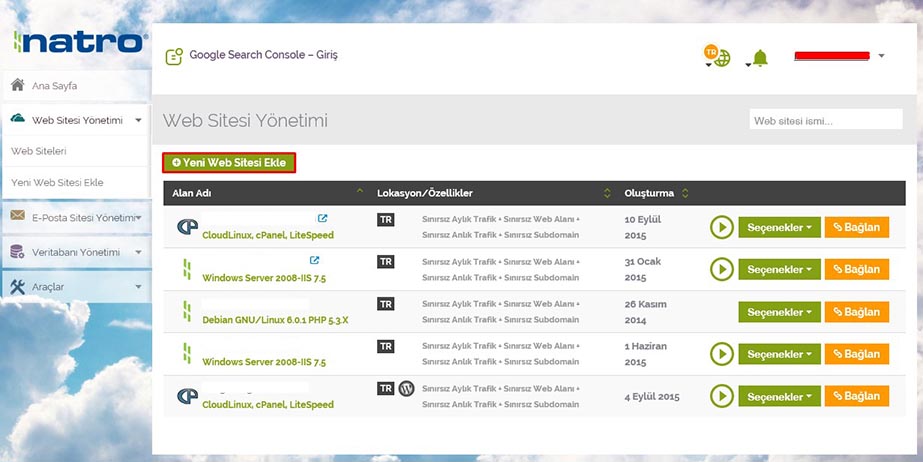Click cPanel logo icon in 4 Eylül 2015 row
Screen dimensions: 923x462
click(187, 396)
